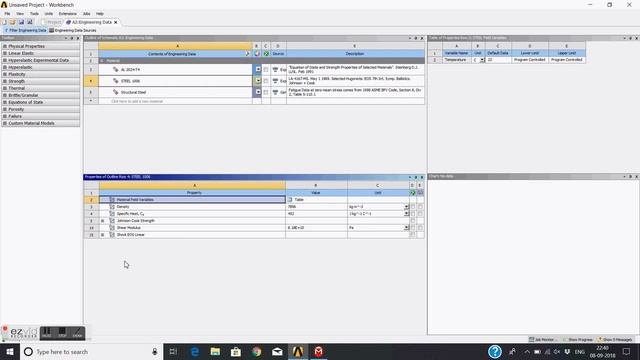The height and width of the screenshot is (360, 640).
Task: Toggle checkbox in AL 2024-T4 row
Action: [266, 70]
